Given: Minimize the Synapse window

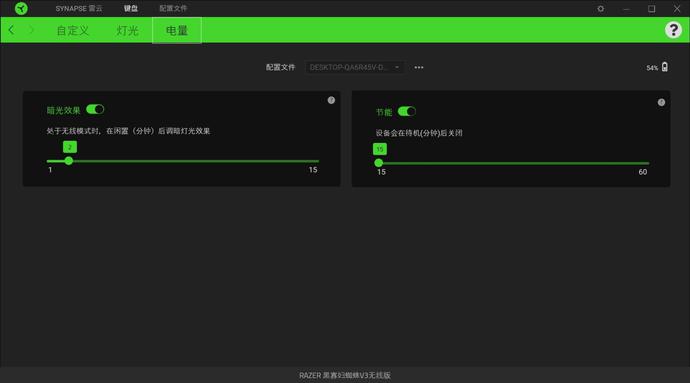Looking at the screenshot, I should coord(626,8).
